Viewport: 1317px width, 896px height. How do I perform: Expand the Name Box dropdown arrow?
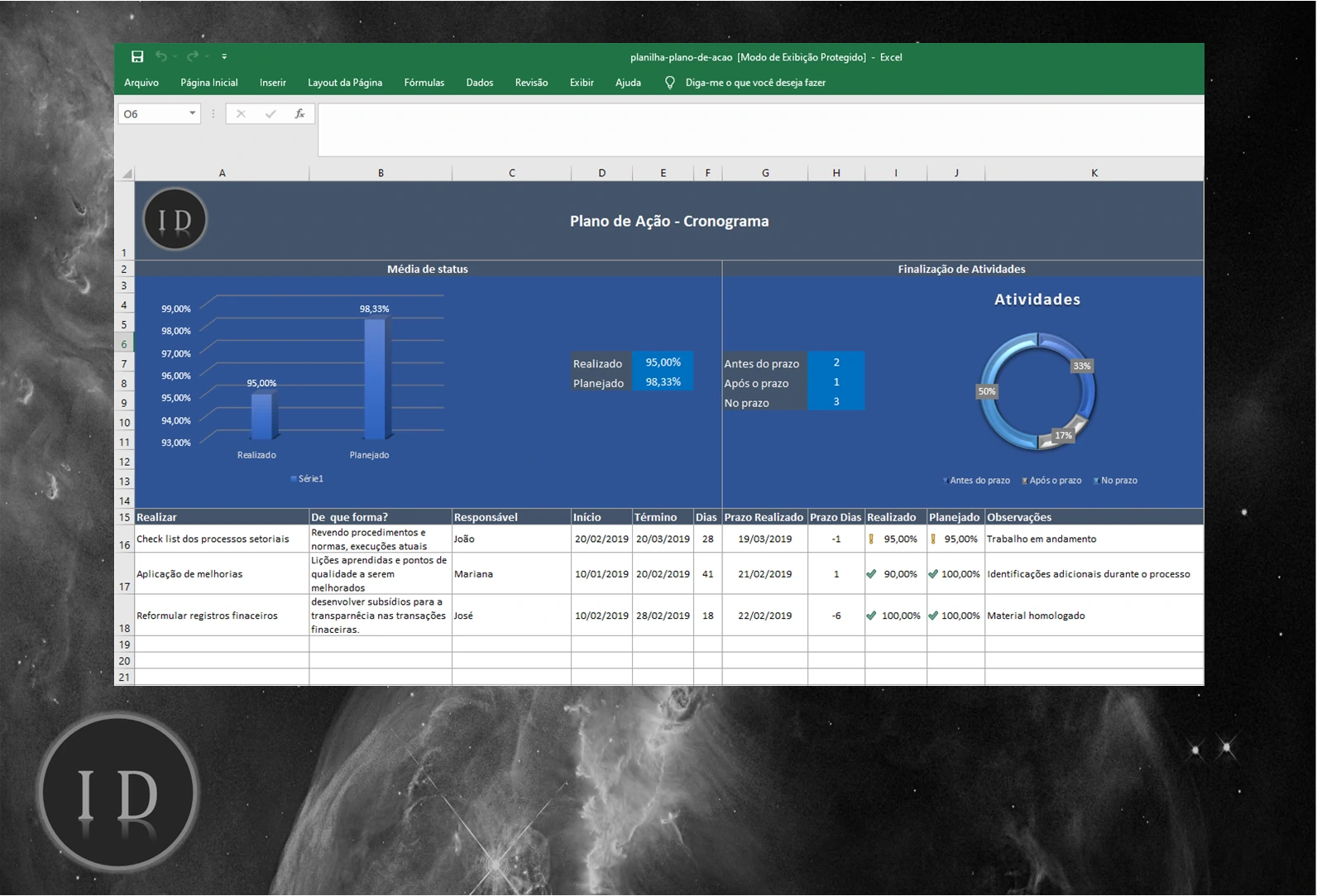192,113
